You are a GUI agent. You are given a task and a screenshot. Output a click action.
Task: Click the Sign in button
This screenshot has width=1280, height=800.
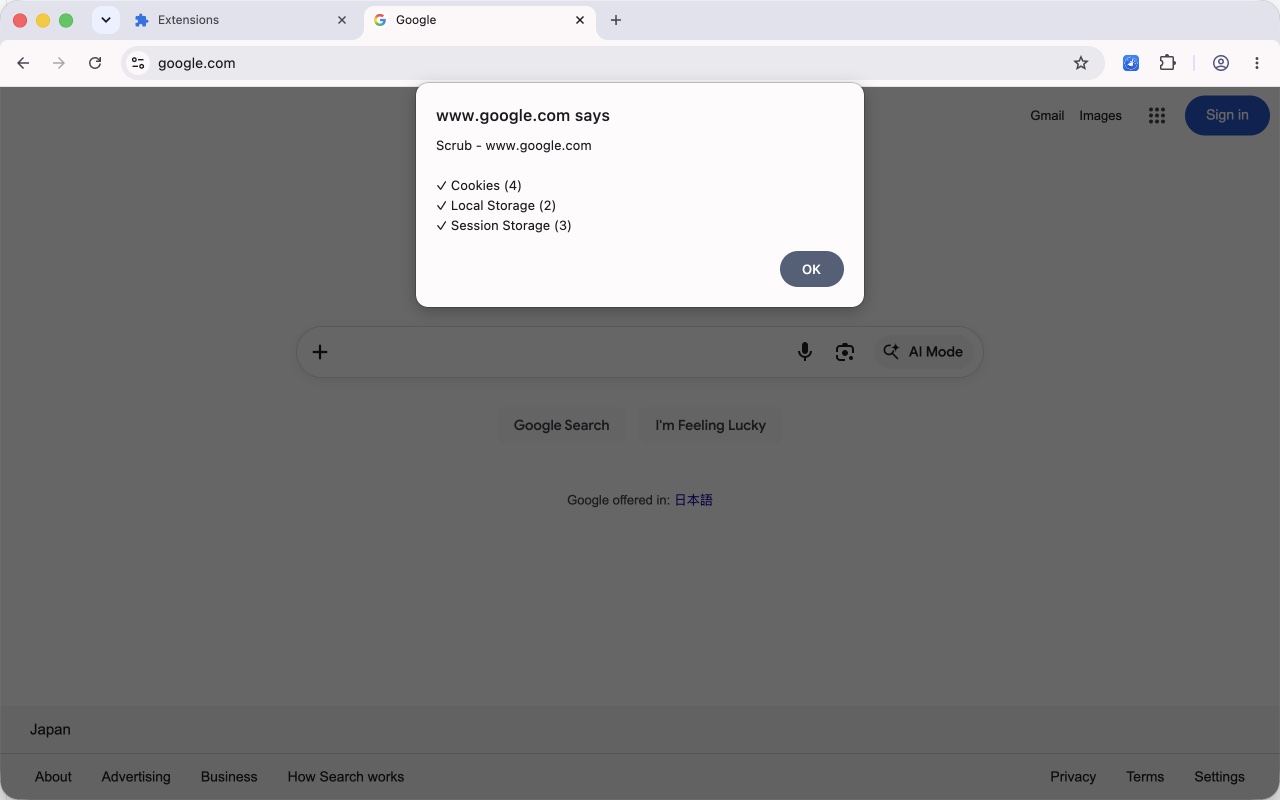click(1227, 116)
